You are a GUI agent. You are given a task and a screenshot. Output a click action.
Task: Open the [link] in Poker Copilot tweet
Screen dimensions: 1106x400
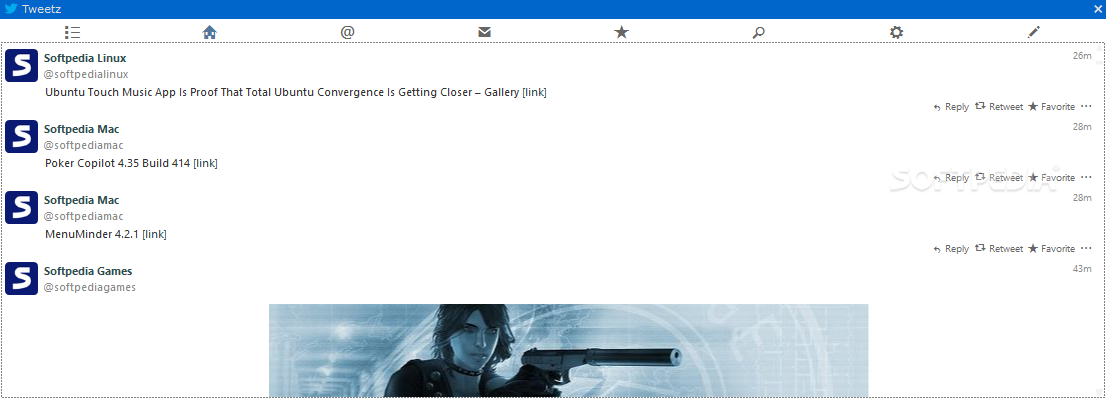[x=205, y=163]
